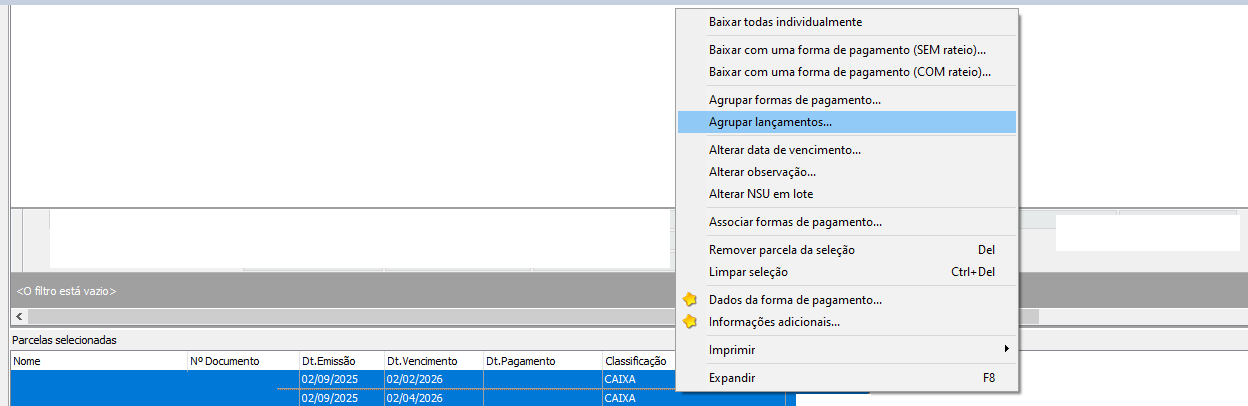Click the scroll-left arrow of horizontal scrollbar
The image size is (1248, 406).
(x=19, y=316)
